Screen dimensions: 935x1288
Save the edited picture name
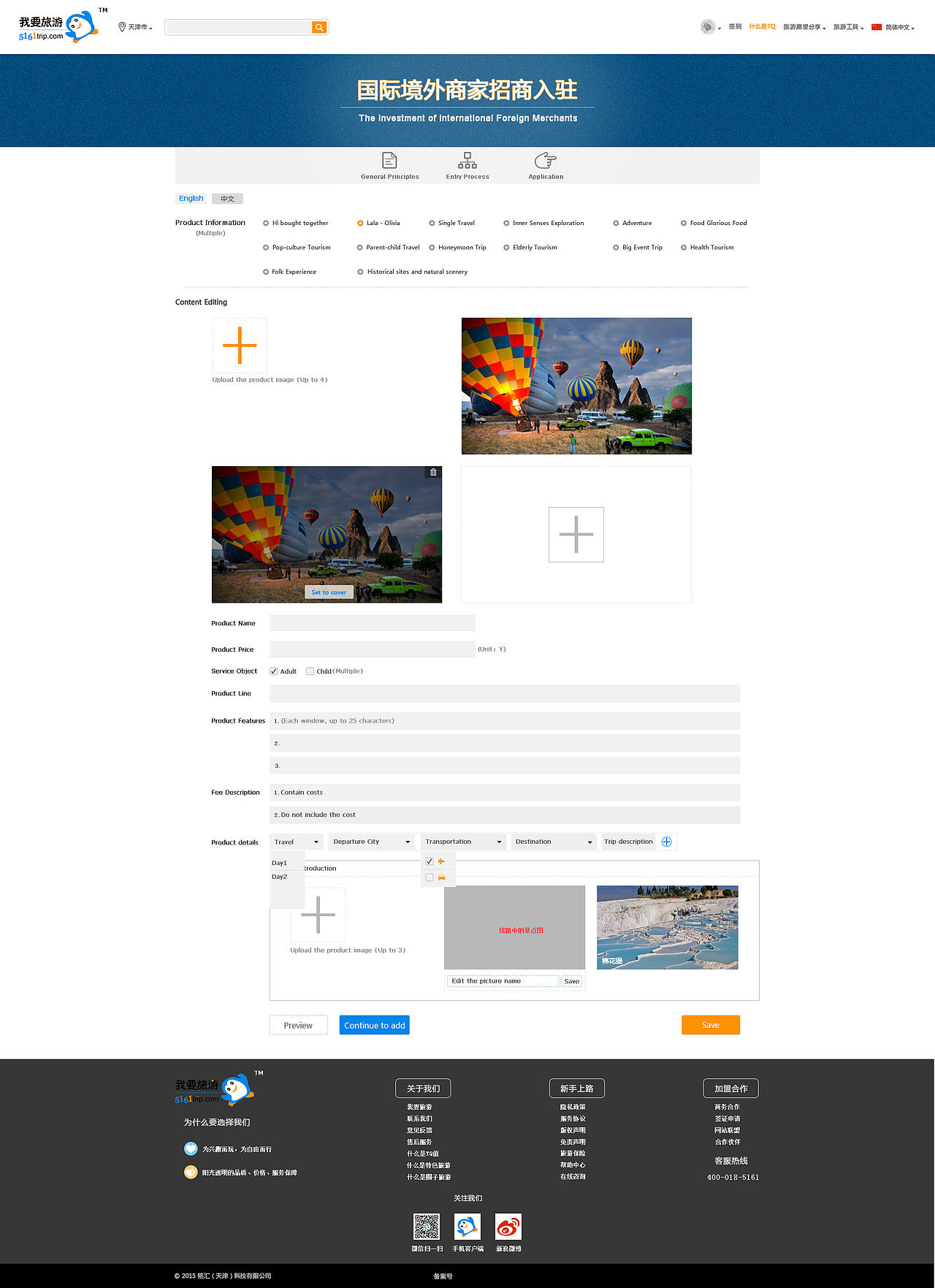pyautogui.click(x=572, y=981)
